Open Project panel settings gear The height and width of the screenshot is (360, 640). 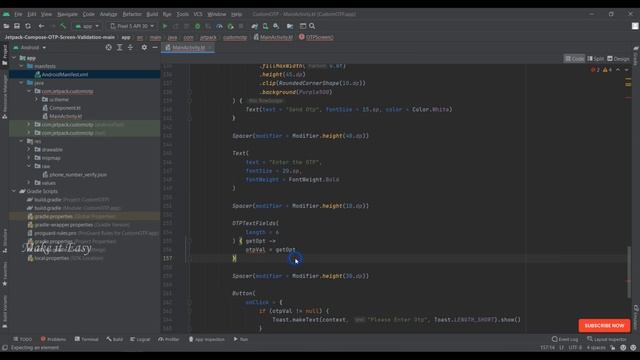144,47
